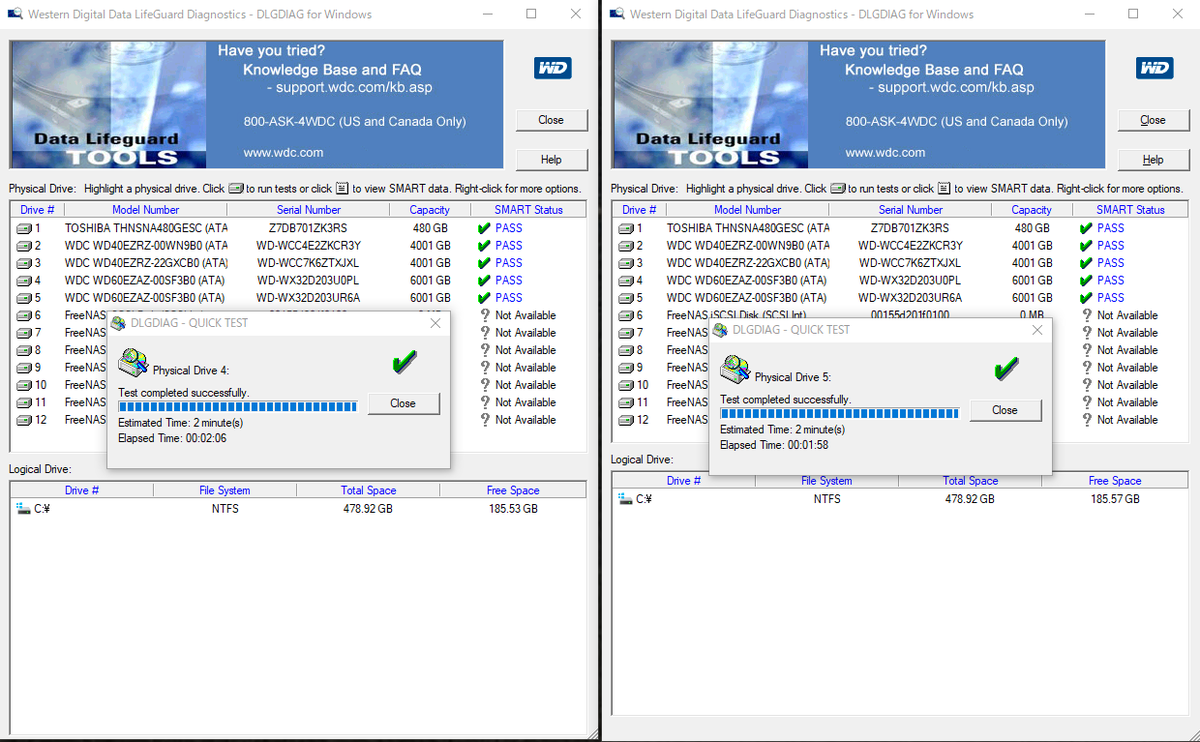Click Not Available status for drive 6, left window
1200x742 pixels.
526,315
